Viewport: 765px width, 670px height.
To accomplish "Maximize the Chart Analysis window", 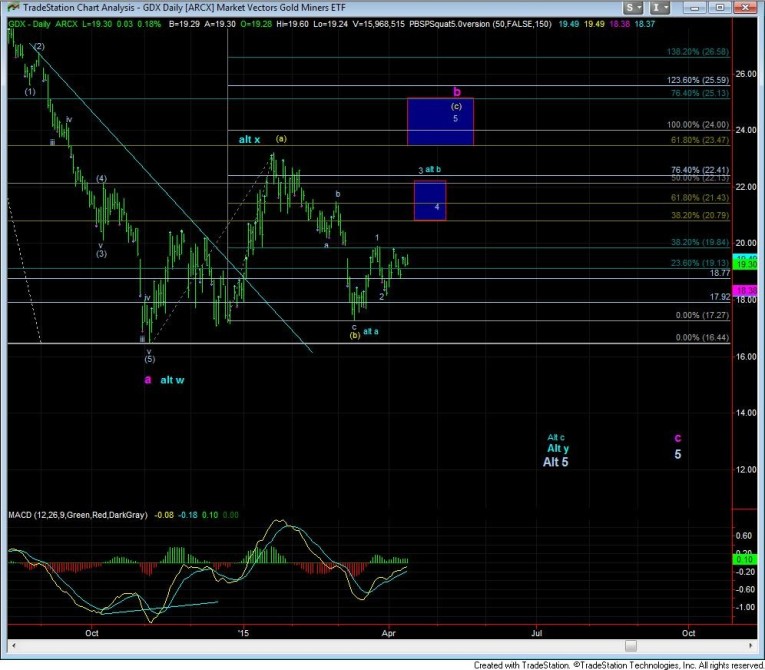I will click(x=720, y=7).
